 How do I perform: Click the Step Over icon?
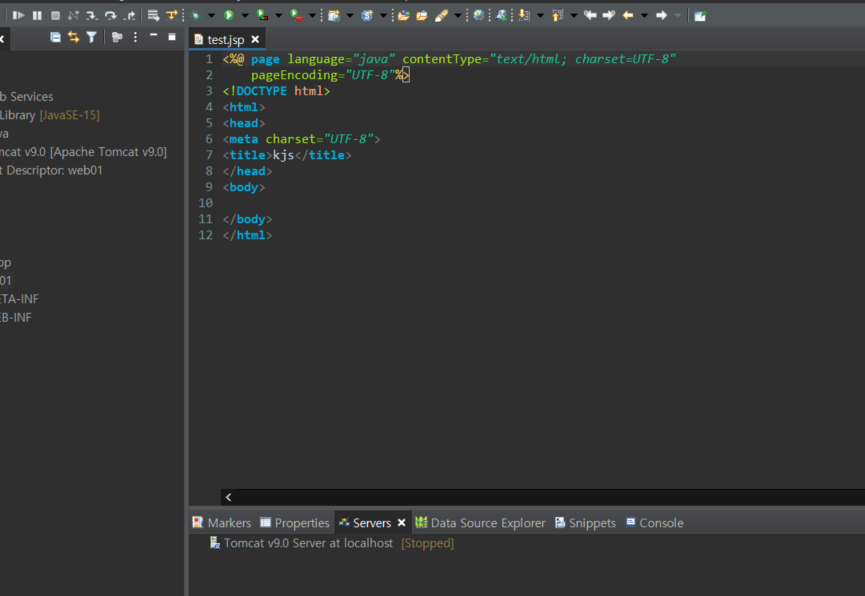pos(110,15)
